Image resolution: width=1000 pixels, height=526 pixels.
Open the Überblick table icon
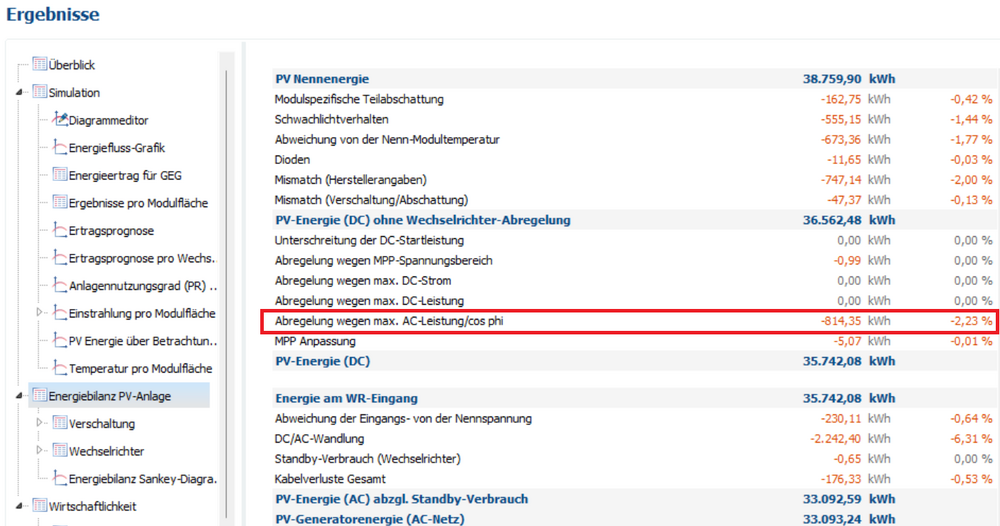(x=40, y=64)
